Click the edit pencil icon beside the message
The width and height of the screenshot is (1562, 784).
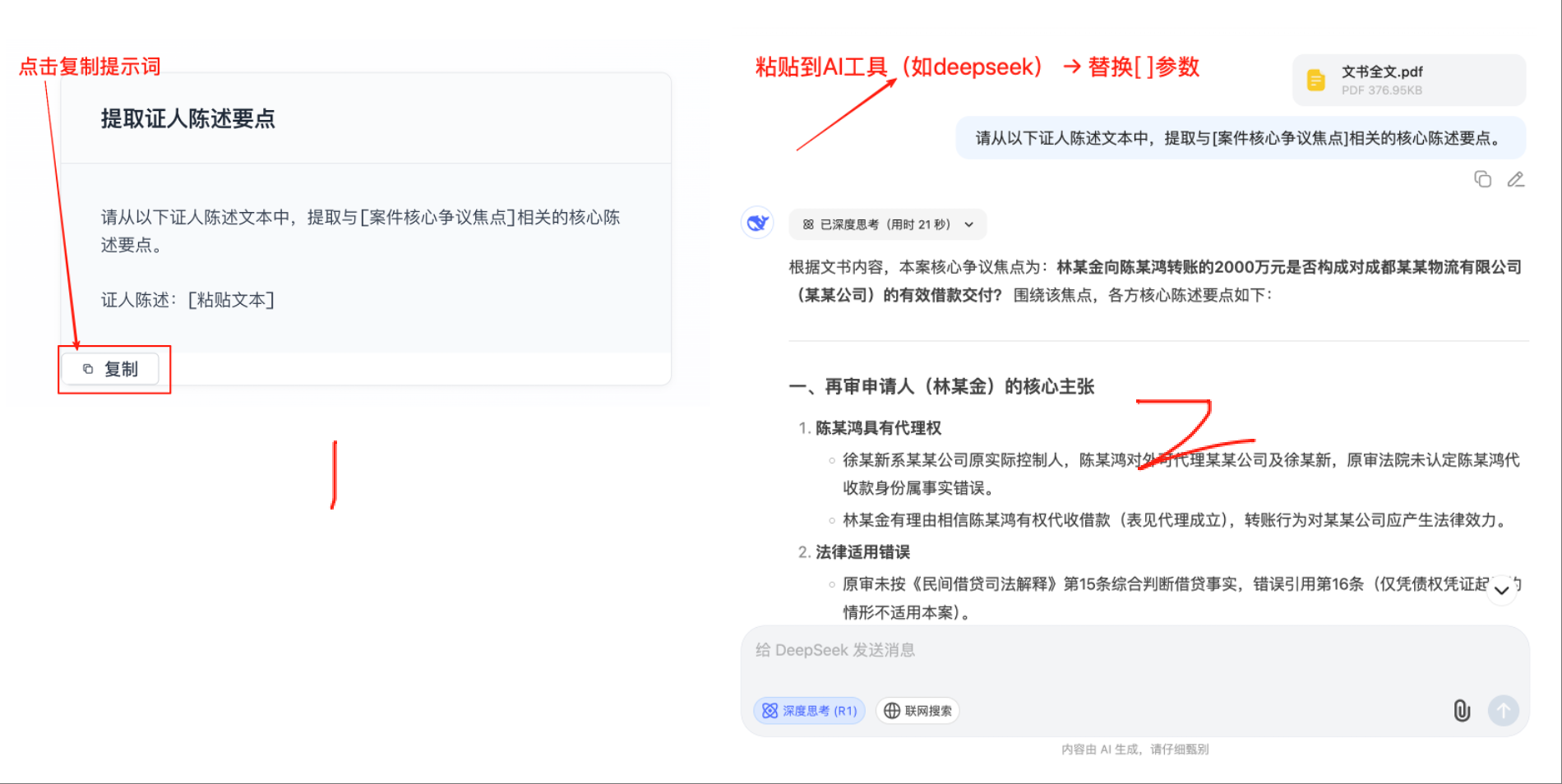(1516, 179)
